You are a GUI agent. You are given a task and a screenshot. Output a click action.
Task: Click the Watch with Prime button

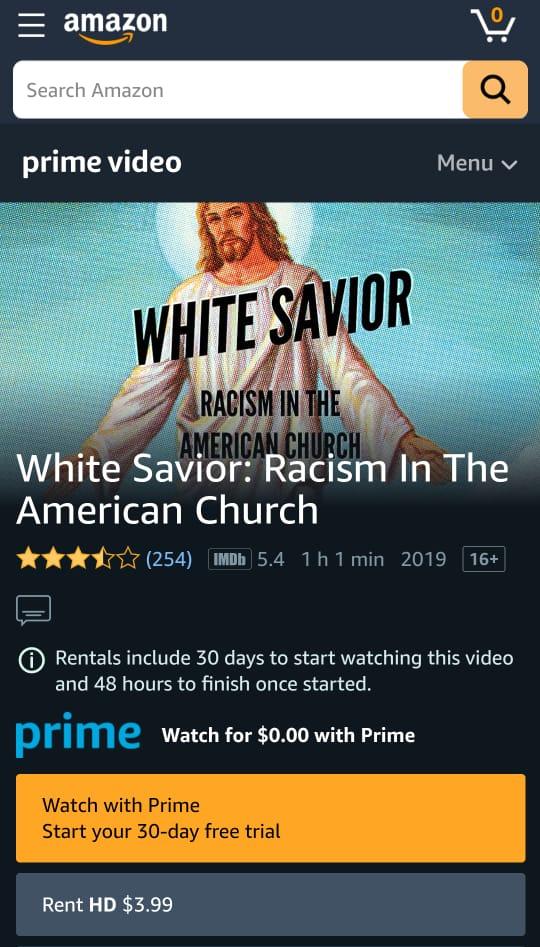point(271,818)
